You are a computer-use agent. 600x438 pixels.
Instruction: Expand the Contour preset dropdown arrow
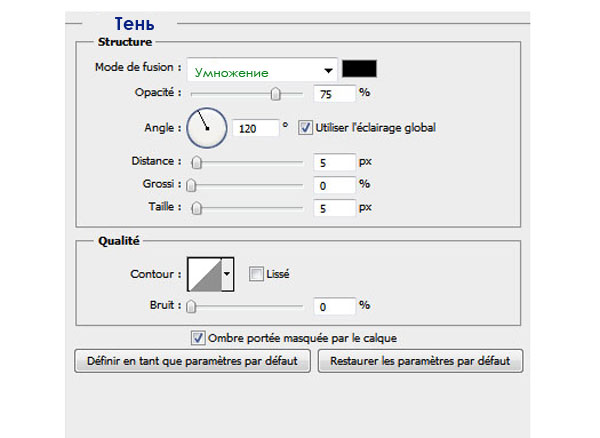[227, 274]
